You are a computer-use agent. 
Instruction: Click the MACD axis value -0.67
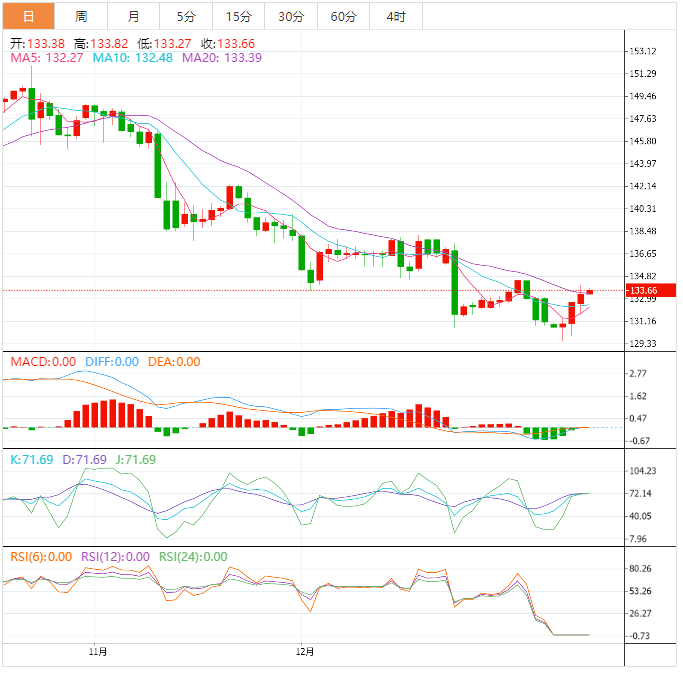coord(639,441)
